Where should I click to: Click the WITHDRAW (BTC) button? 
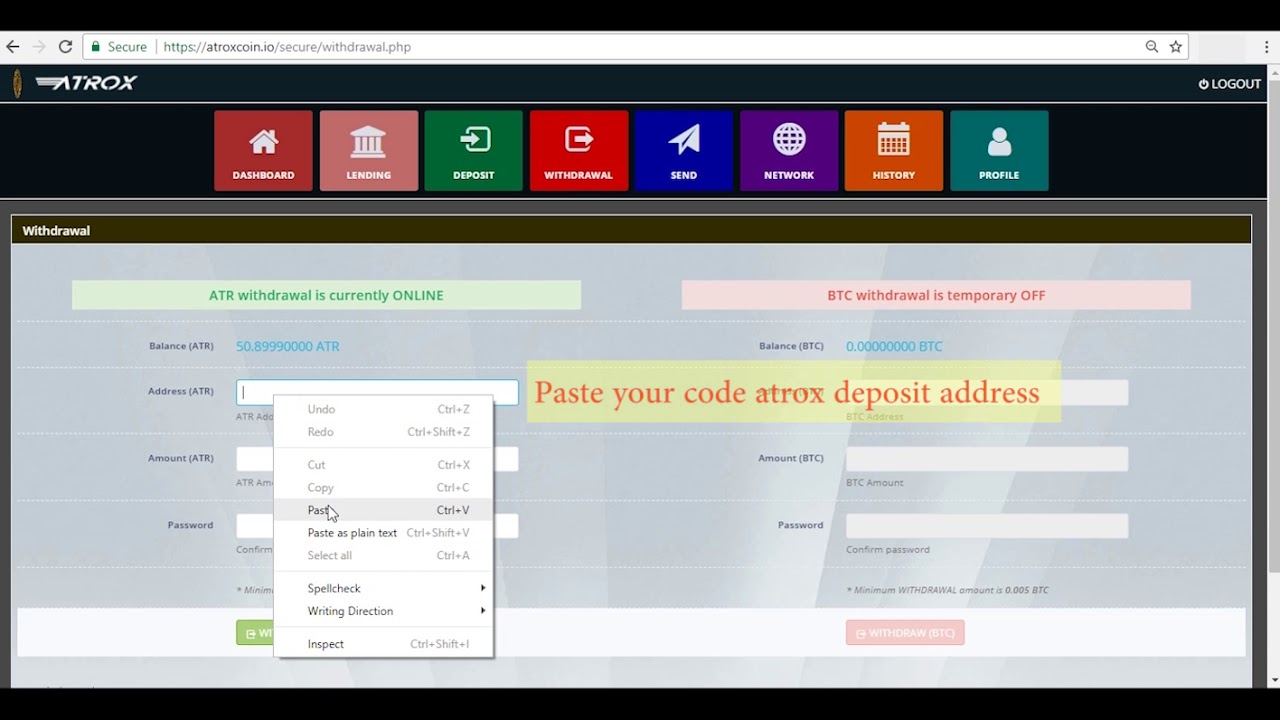[905, 633]
